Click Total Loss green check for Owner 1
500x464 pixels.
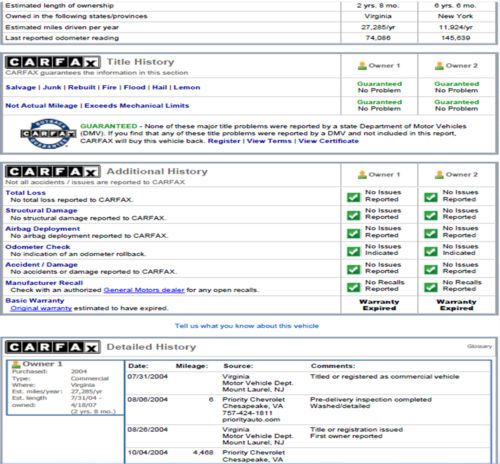coord(354,197)
